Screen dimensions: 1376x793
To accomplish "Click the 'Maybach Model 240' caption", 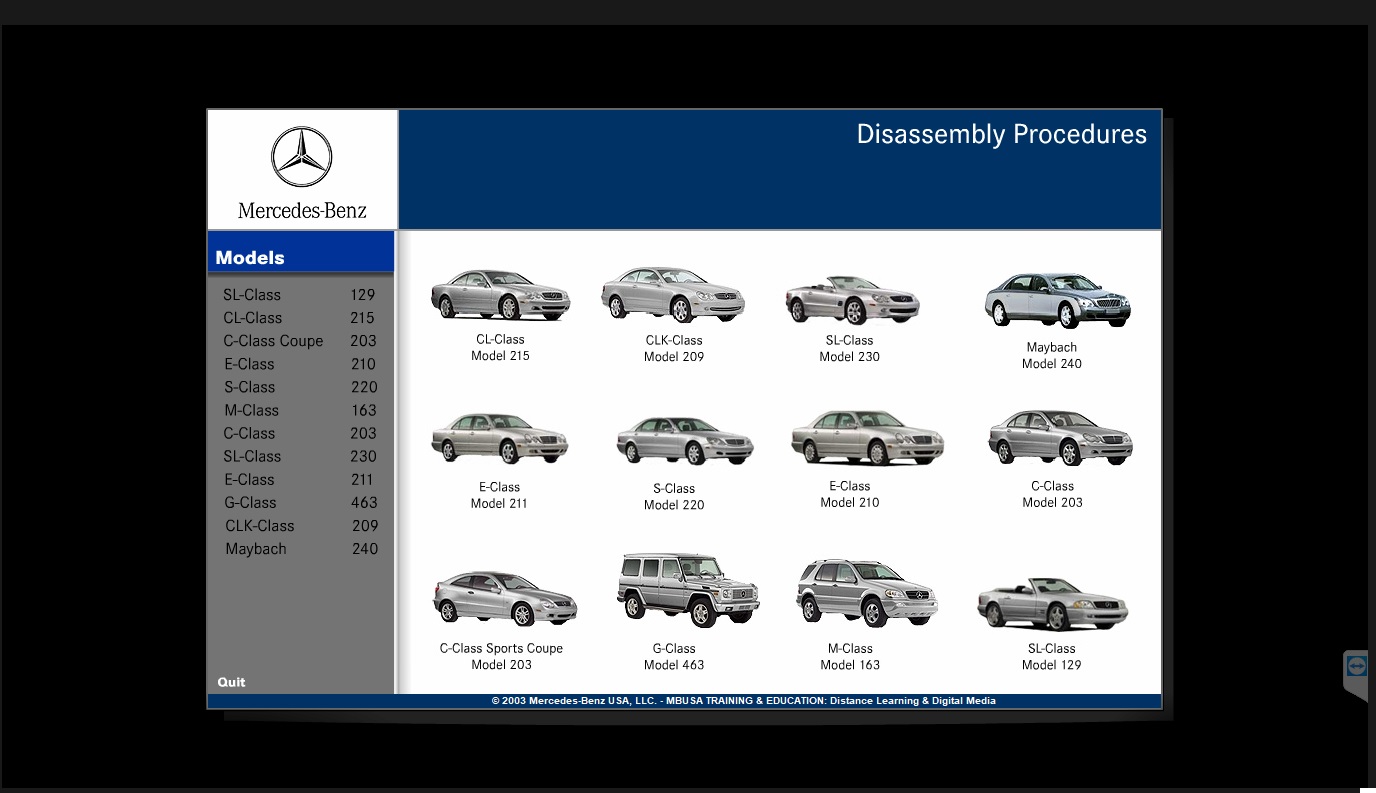I will click(1052, 356).
